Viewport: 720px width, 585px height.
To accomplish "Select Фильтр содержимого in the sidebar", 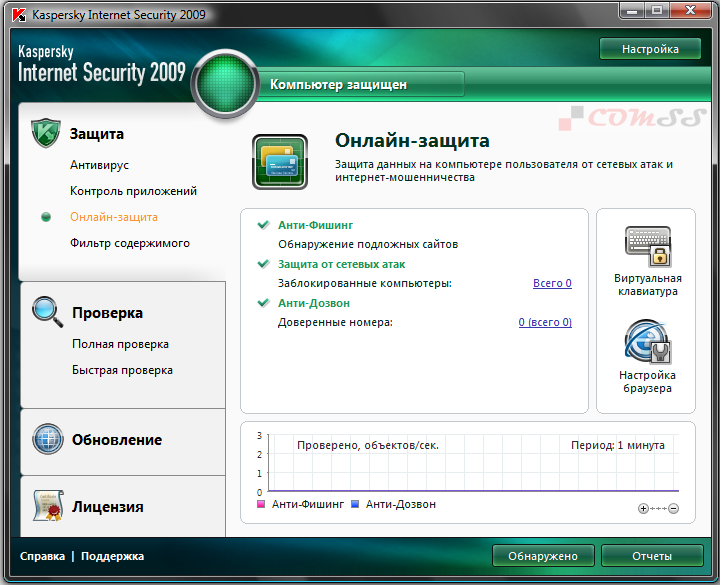I will [129, 243].
